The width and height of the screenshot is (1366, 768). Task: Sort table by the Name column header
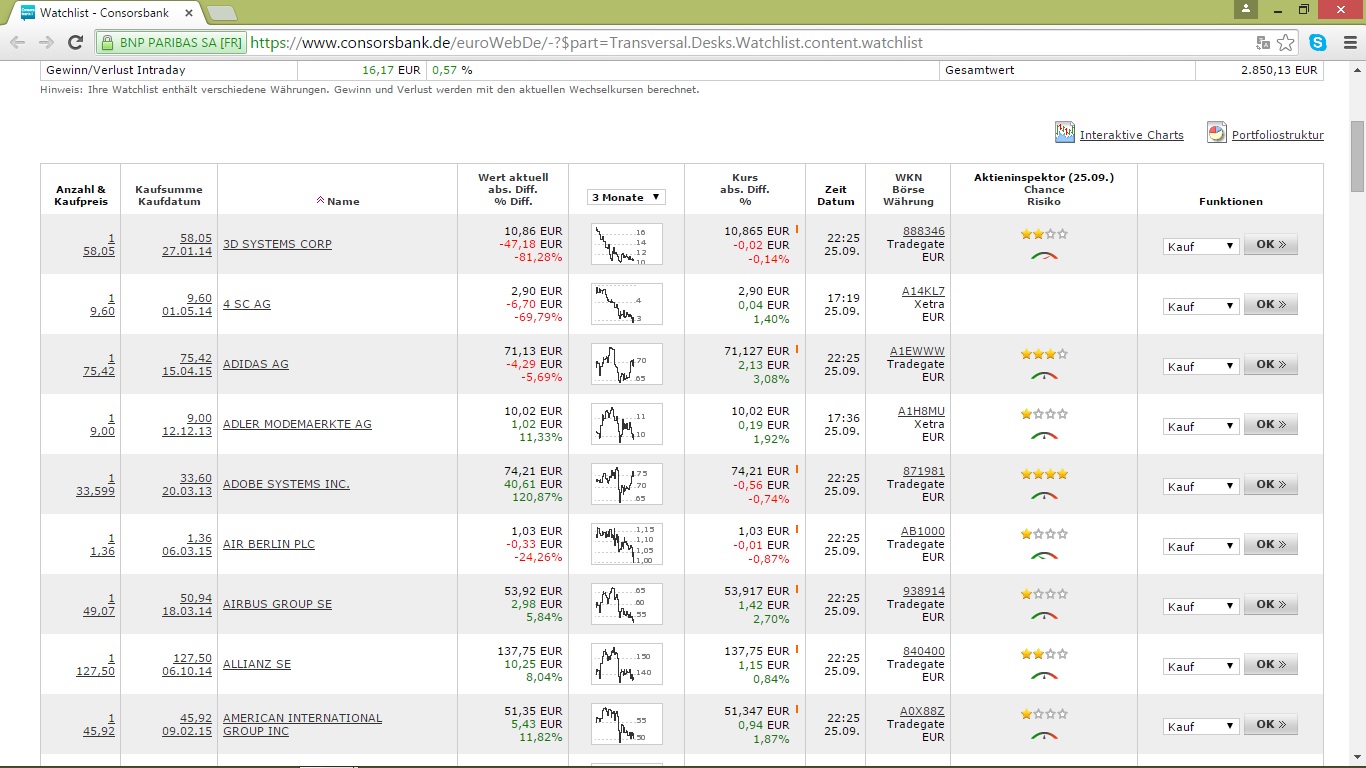click(x=343, y=201)
